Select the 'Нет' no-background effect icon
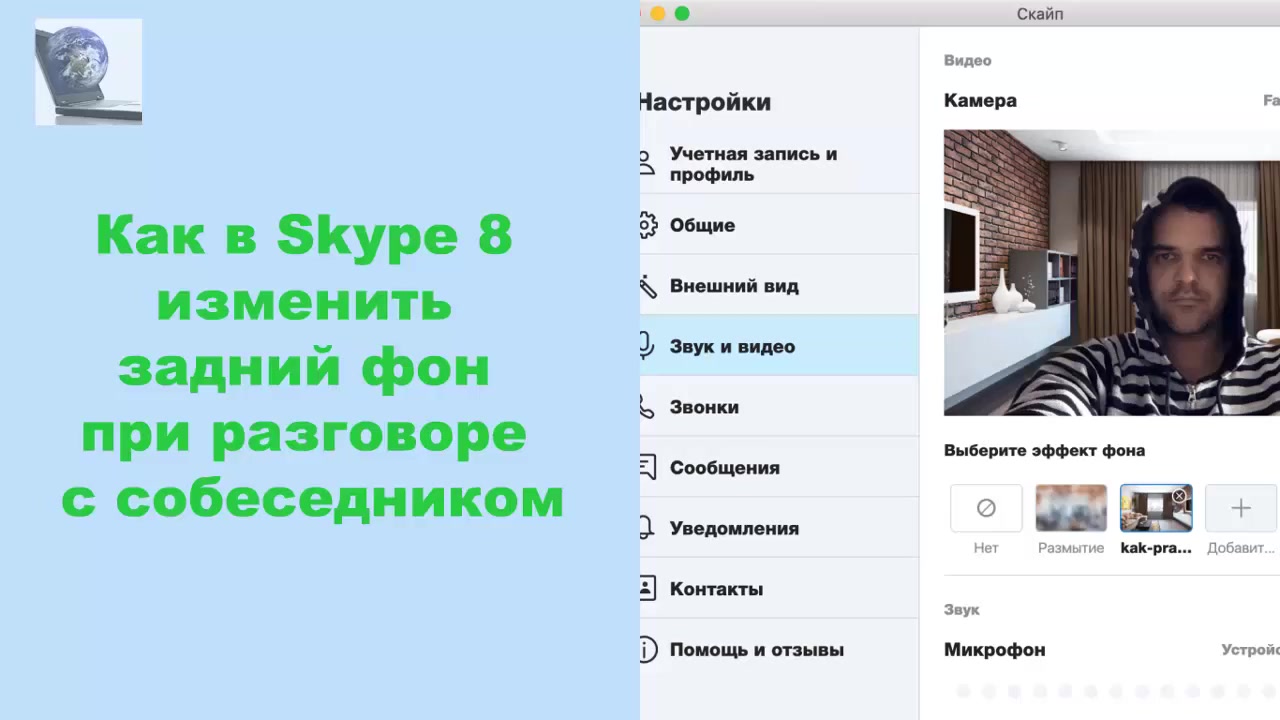The height and width of the screenshot is (720, 1280). 986,508
